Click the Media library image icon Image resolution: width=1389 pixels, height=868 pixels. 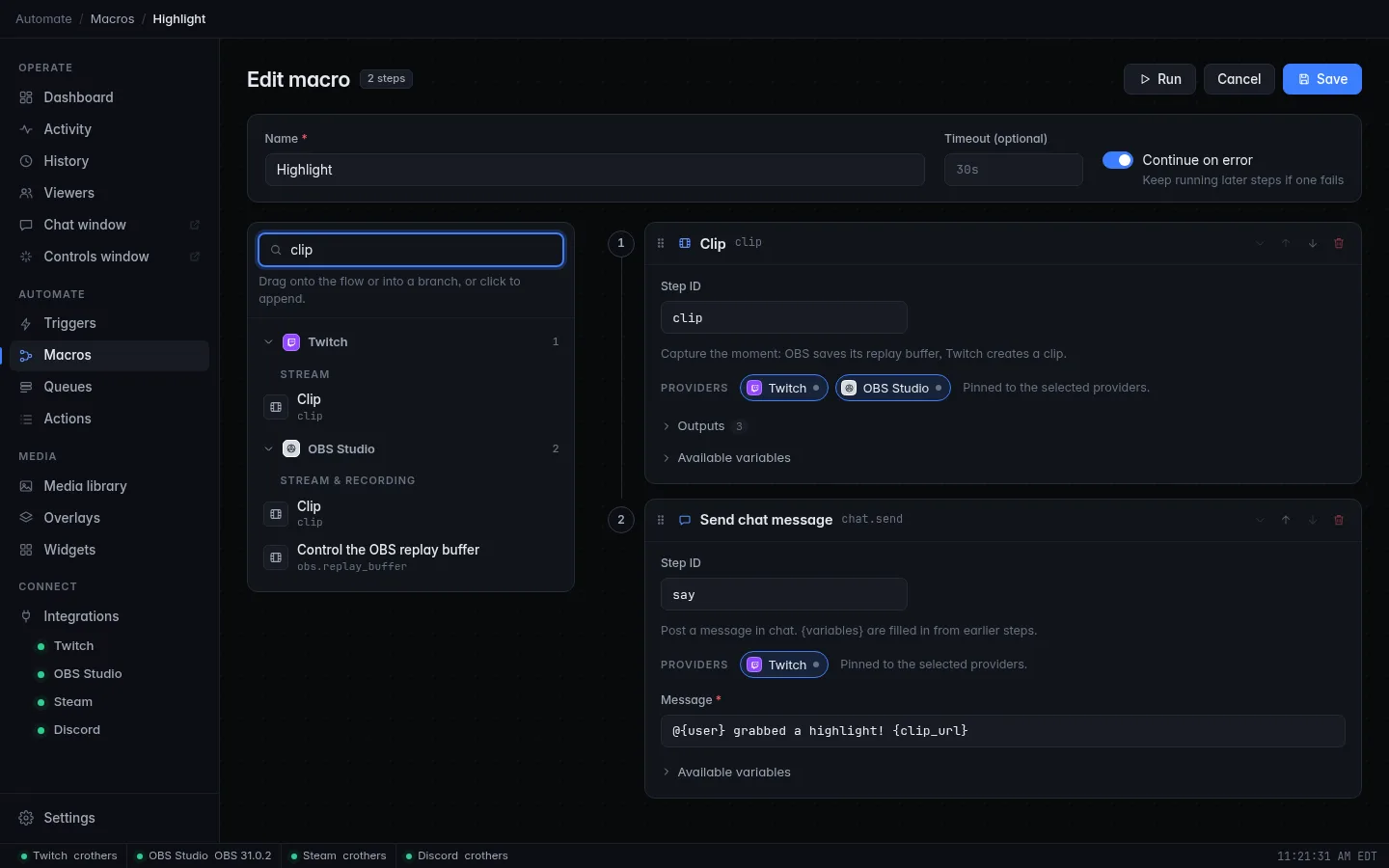tap(26, 486)
